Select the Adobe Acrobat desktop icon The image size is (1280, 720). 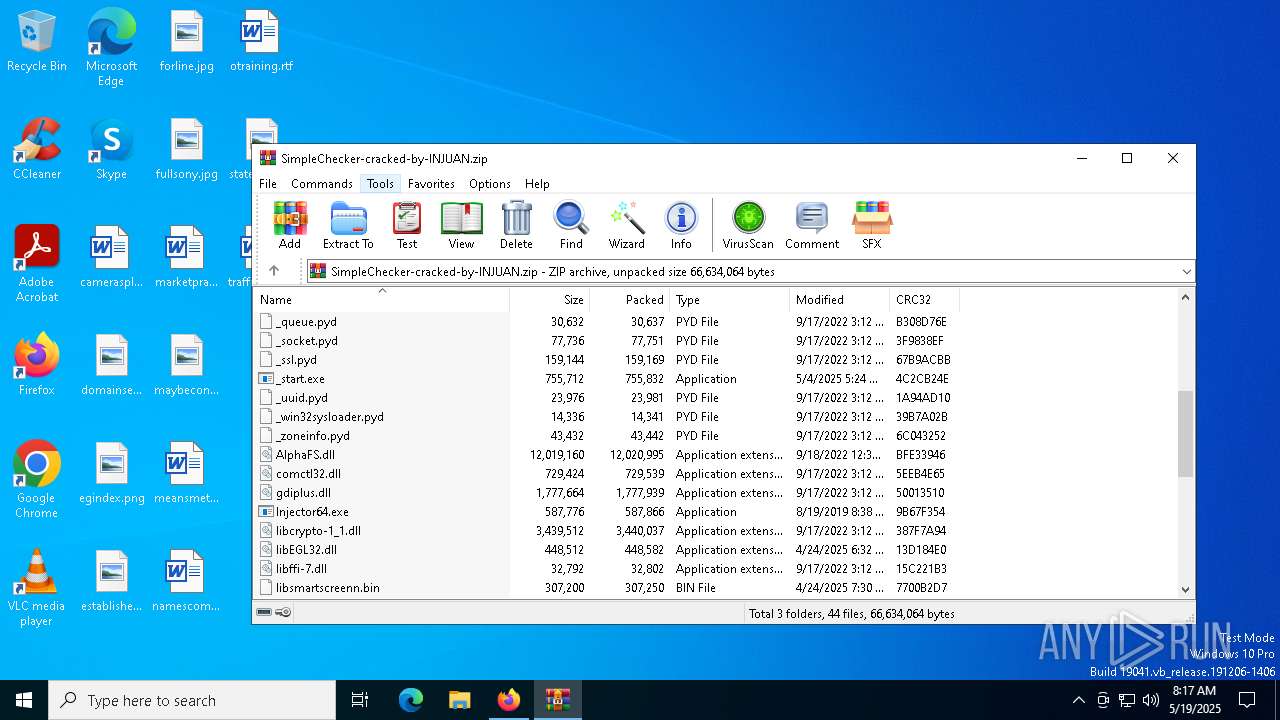coord(37,264)
